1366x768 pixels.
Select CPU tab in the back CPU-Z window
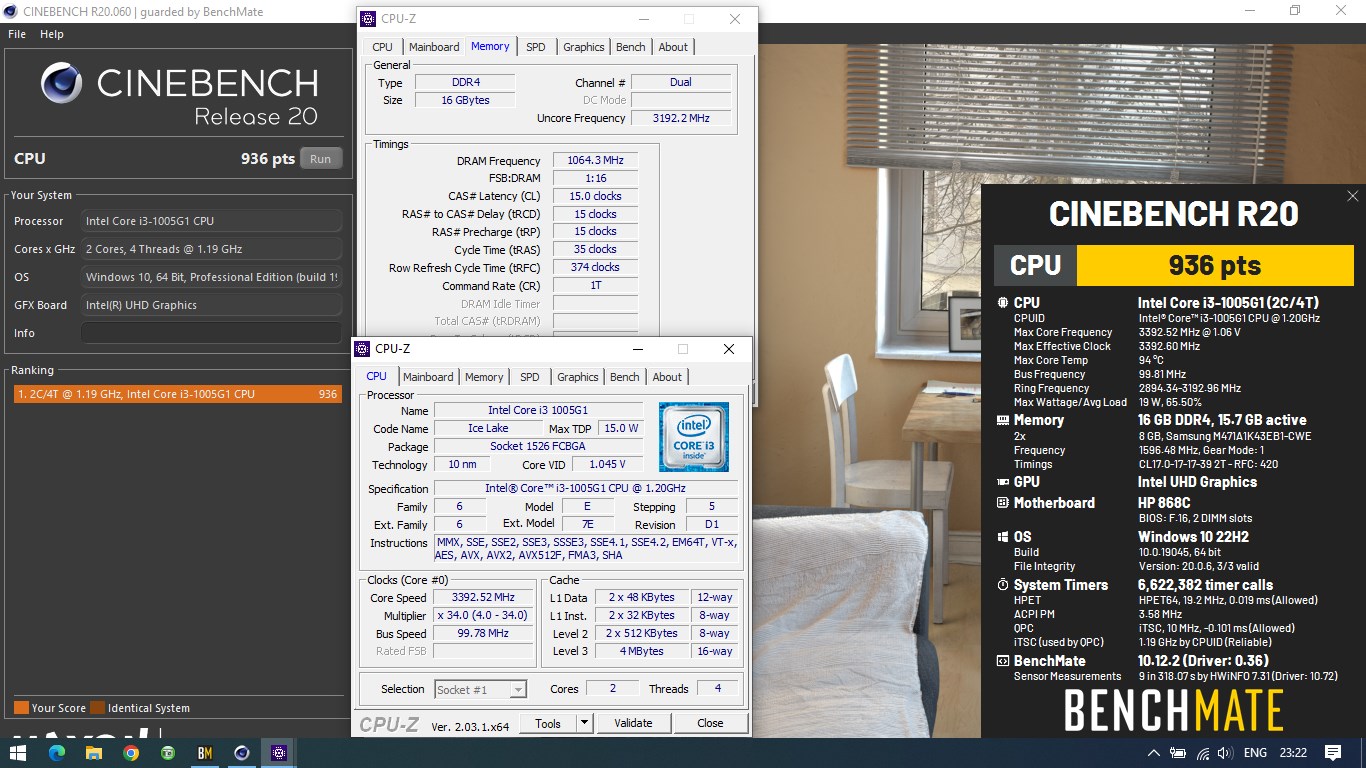[x=382, y=47]
